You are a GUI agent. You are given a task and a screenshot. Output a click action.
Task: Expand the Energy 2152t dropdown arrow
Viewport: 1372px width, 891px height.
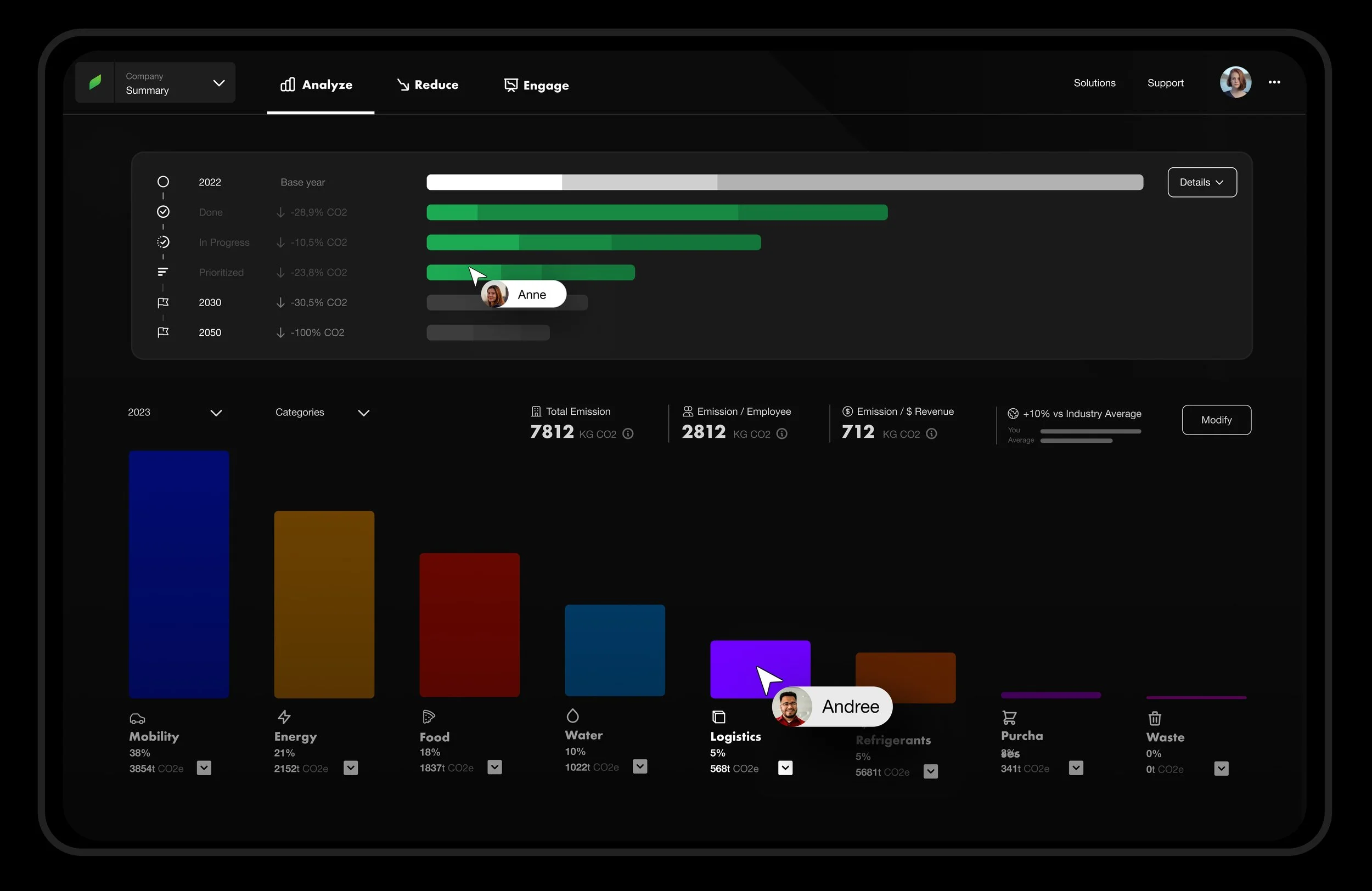pos(351,768)
